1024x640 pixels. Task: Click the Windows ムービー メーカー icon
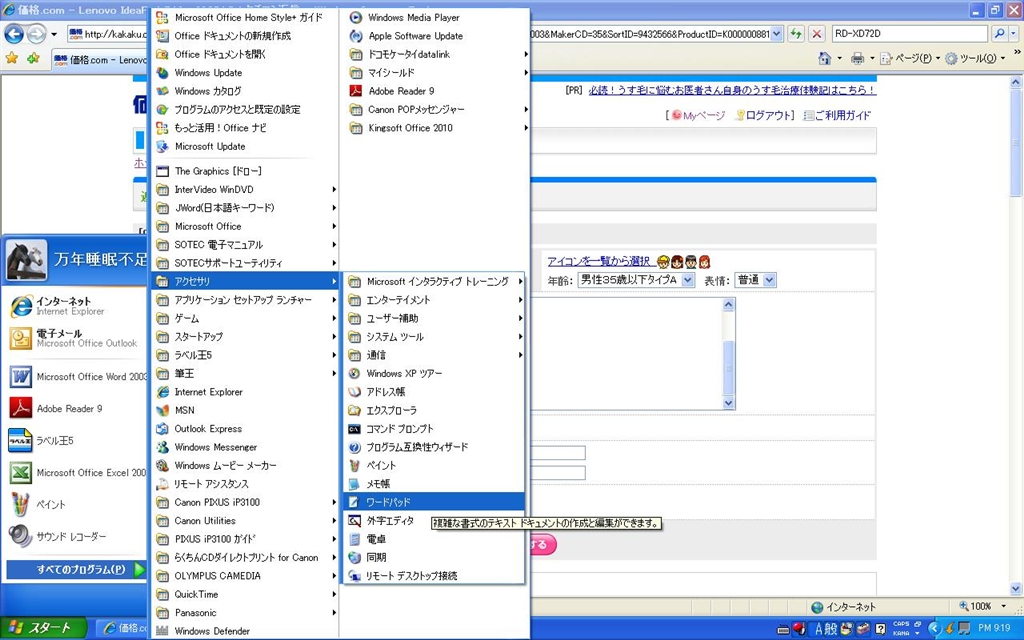tap(162, 465)
